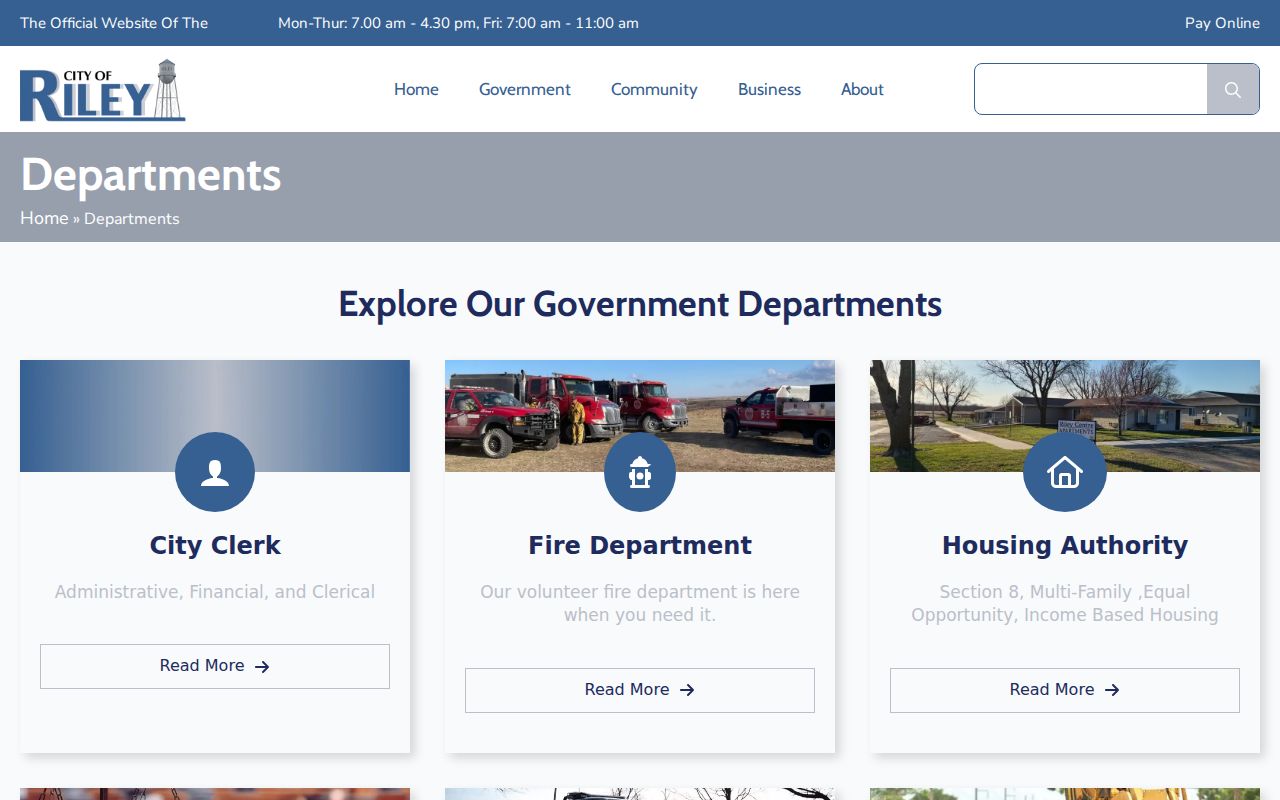Open the City Clerk card title
This screenshot has width=1280, height=800.
point(215,545)
